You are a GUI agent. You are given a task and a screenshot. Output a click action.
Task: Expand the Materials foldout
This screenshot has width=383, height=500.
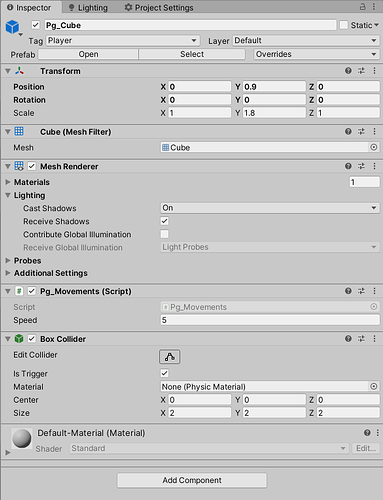pyautogui.click(x=8, y=182)
